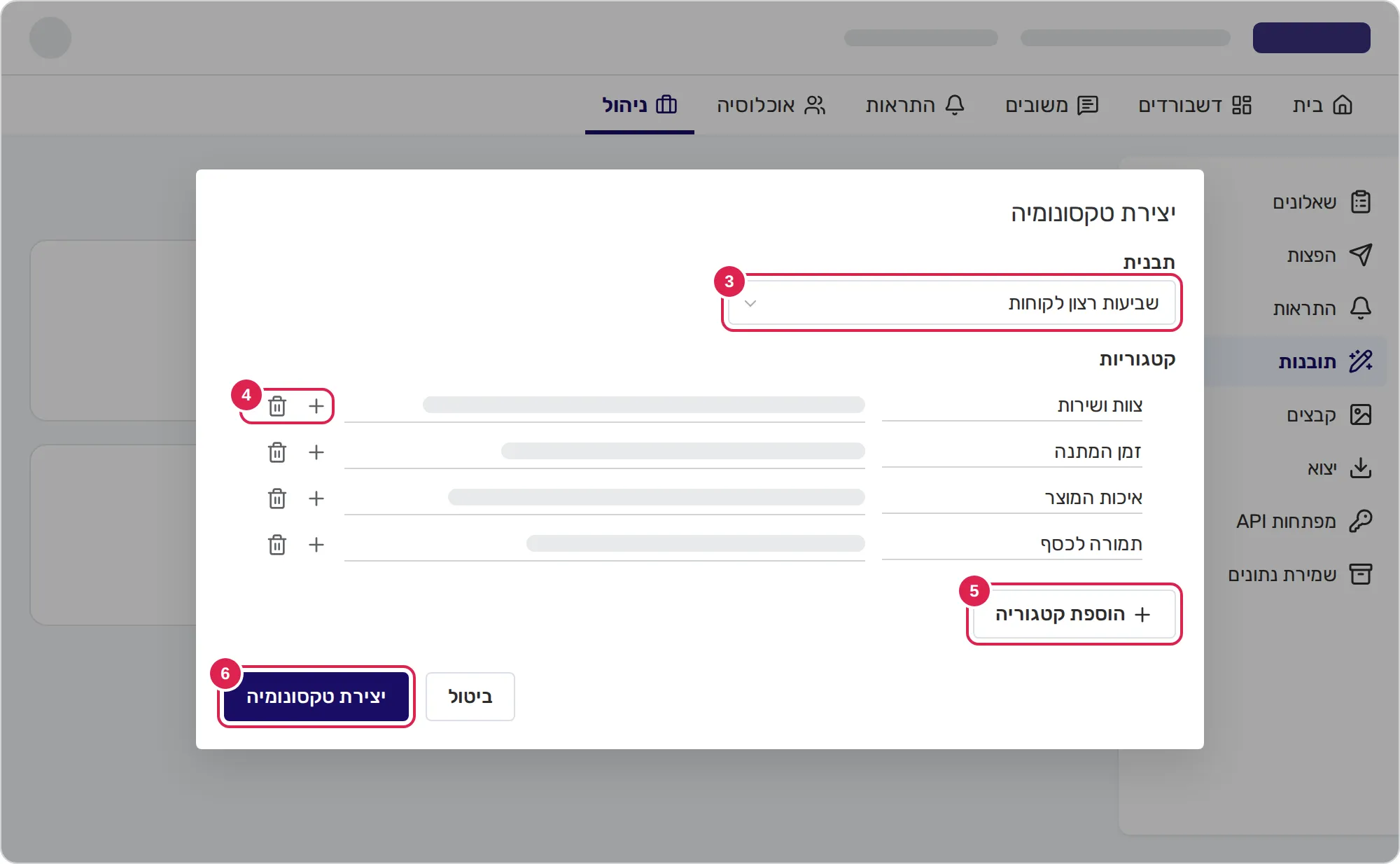Image resolution: width=1400 pixels, height=864 pixels.
Task: Open שמירת נתונים in the sidebar
Action: click(1301, 575)
